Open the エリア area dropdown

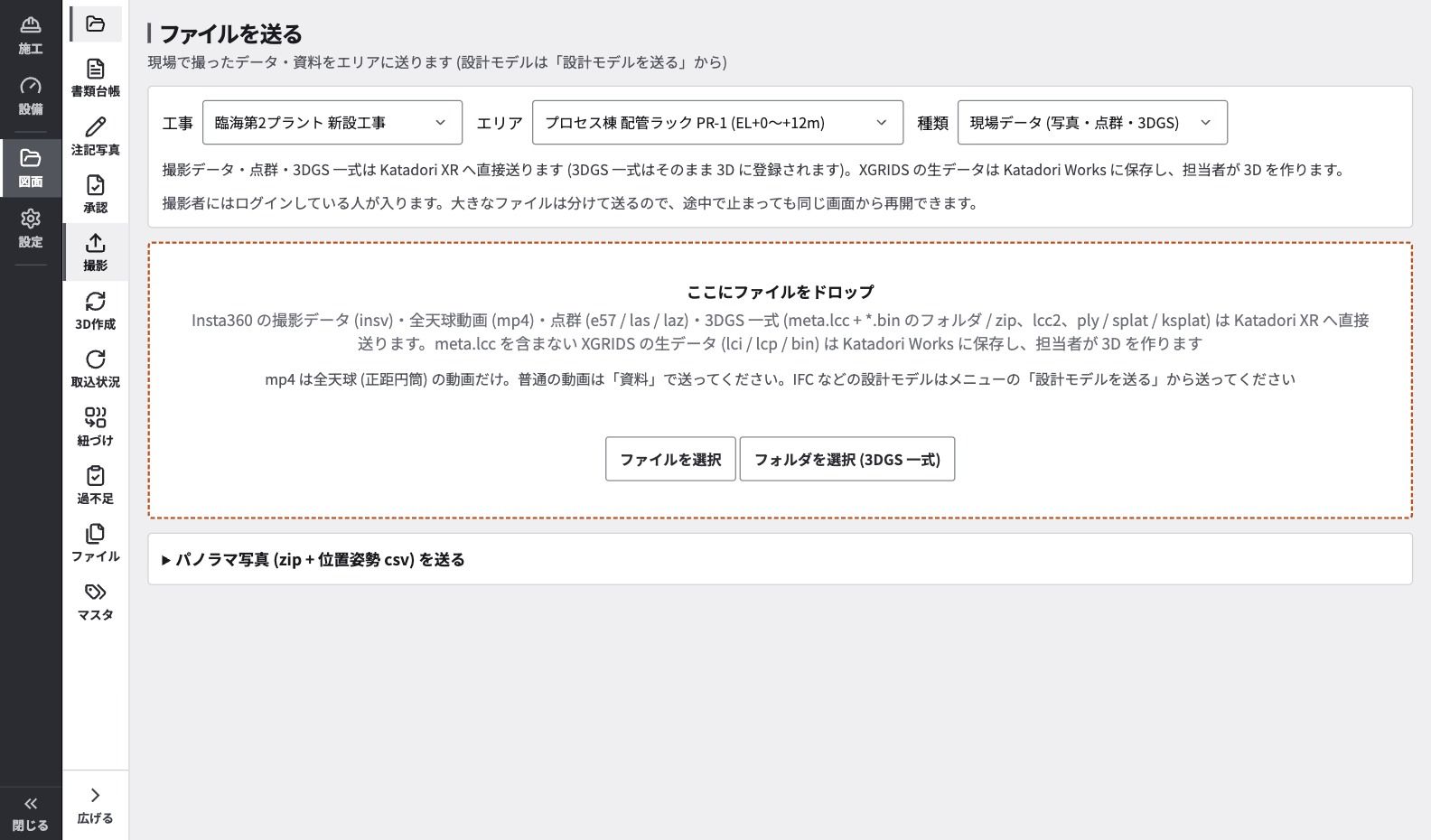tap(717, 122)
